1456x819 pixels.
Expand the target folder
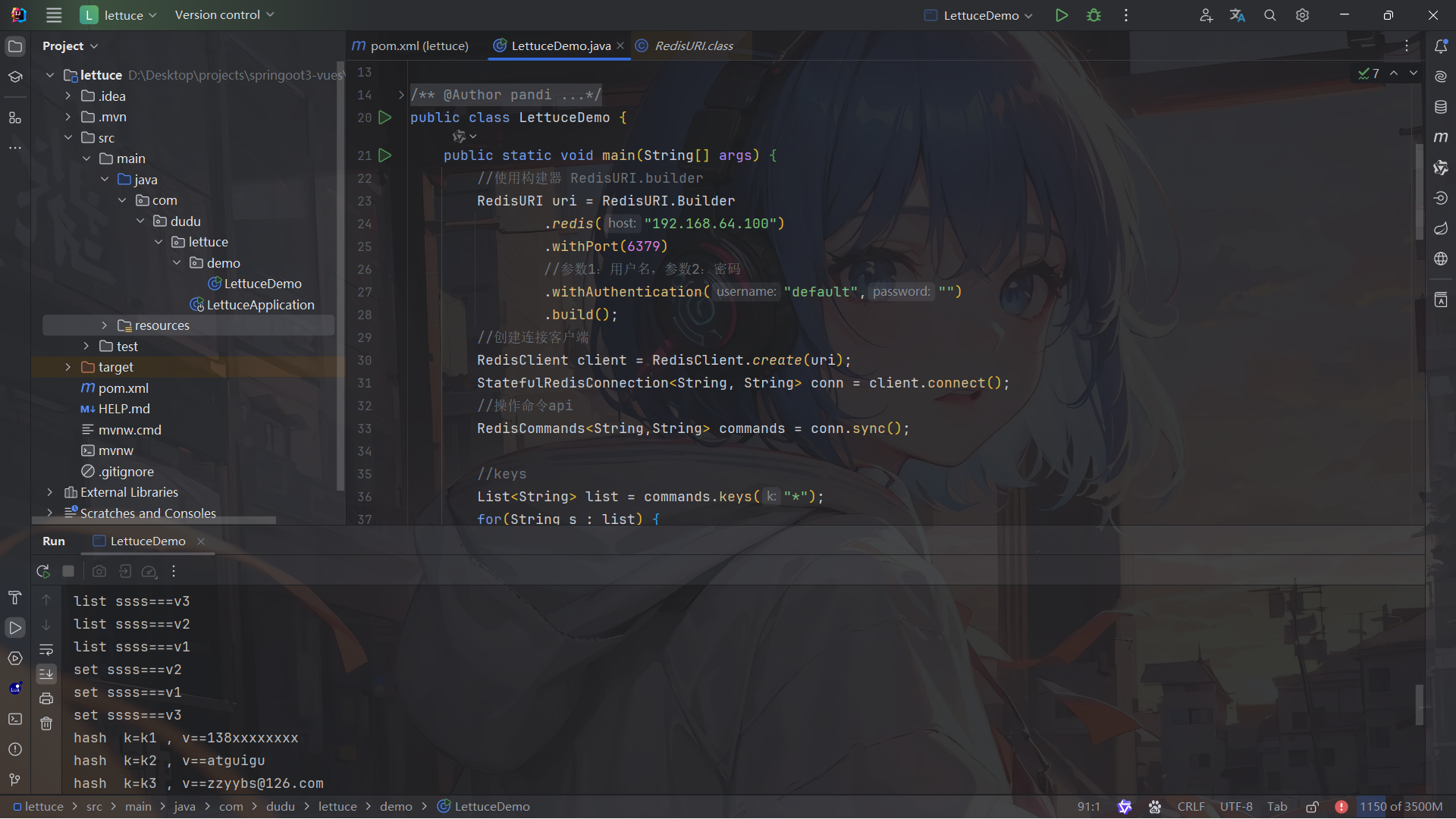pos(67,367)
